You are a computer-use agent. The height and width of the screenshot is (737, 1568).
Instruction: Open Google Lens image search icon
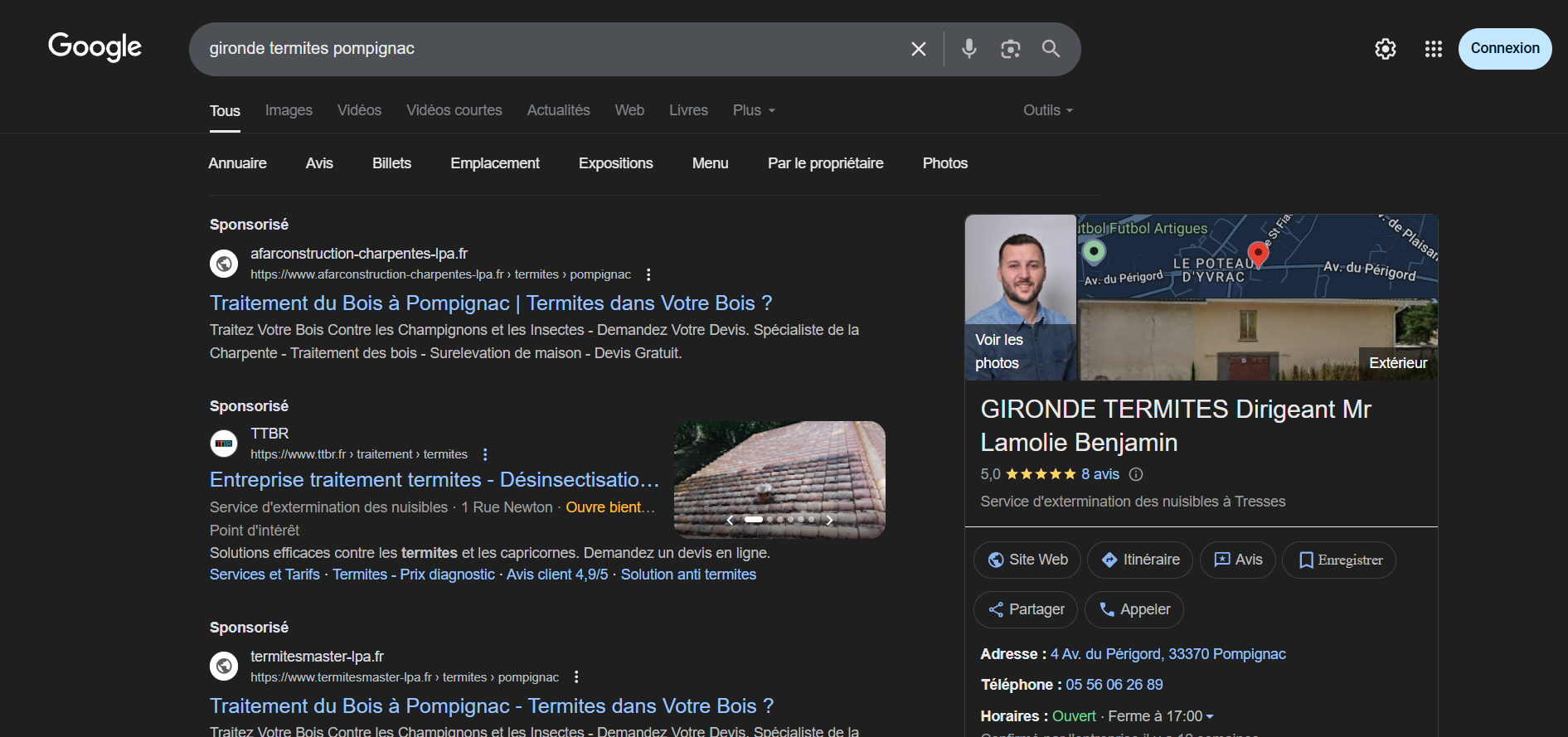1010,49
